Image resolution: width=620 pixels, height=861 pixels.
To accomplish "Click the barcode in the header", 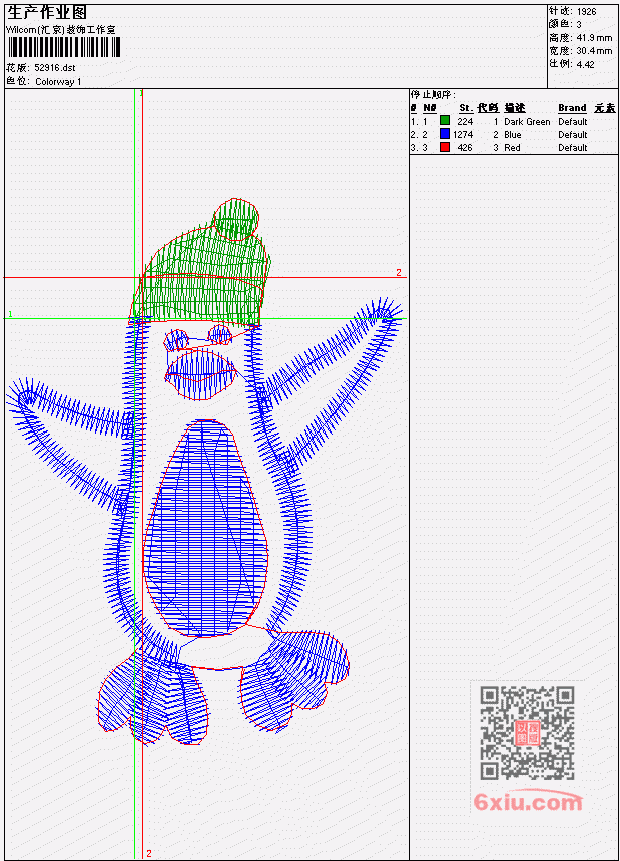I will 64,48.
